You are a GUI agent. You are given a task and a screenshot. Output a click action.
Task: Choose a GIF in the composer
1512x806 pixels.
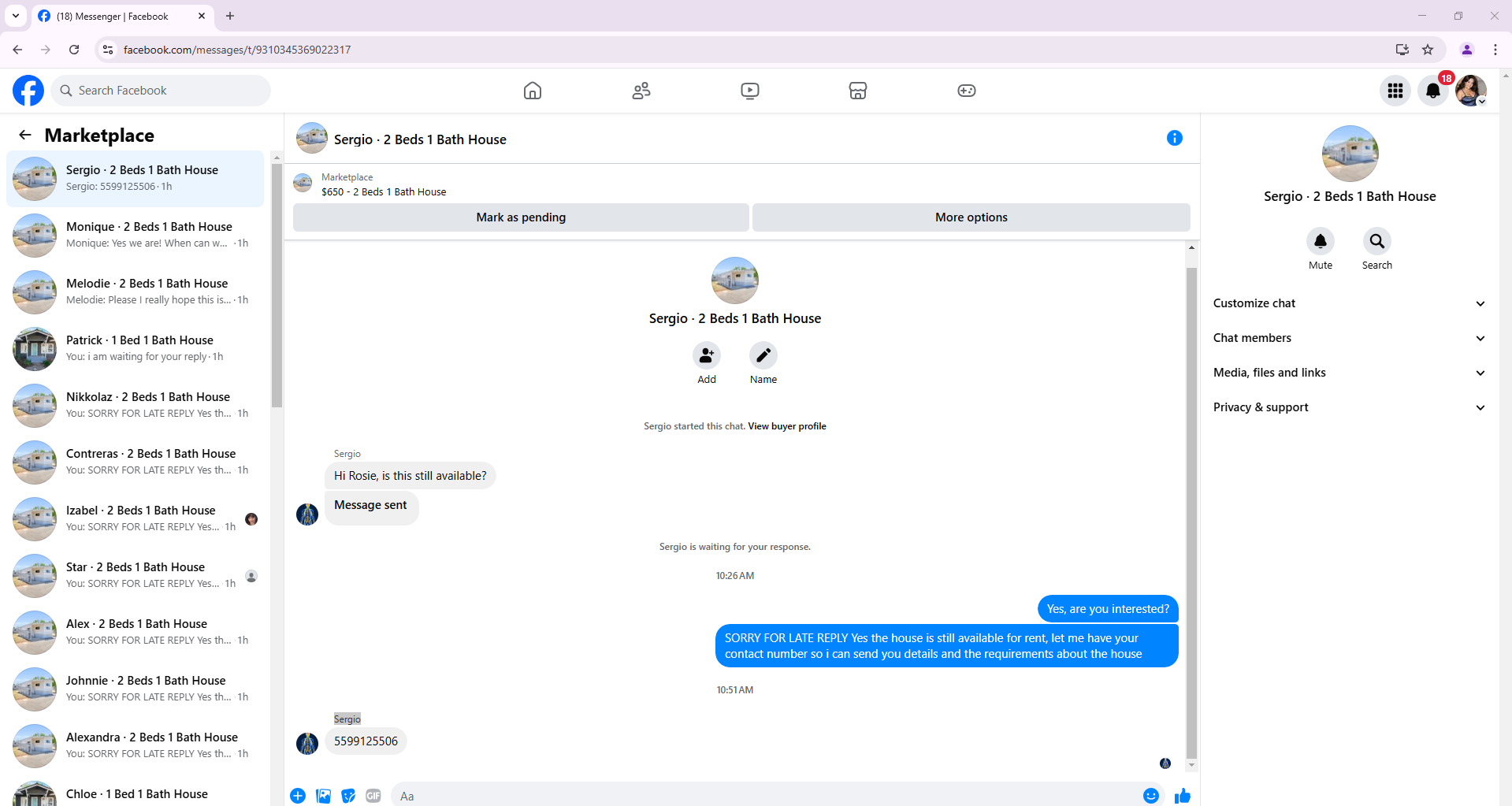tap(373, 796)
